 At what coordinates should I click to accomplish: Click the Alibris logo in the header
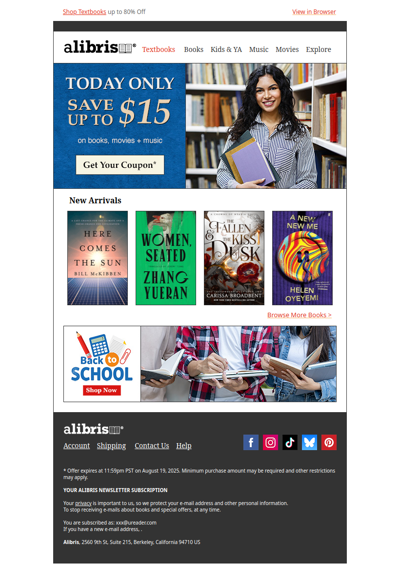(100, 47)
